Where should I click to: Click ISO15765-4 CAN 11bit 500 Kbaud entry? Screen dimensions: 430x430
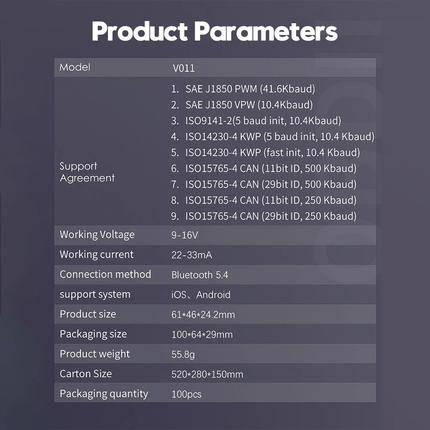(x=264, y=168)
